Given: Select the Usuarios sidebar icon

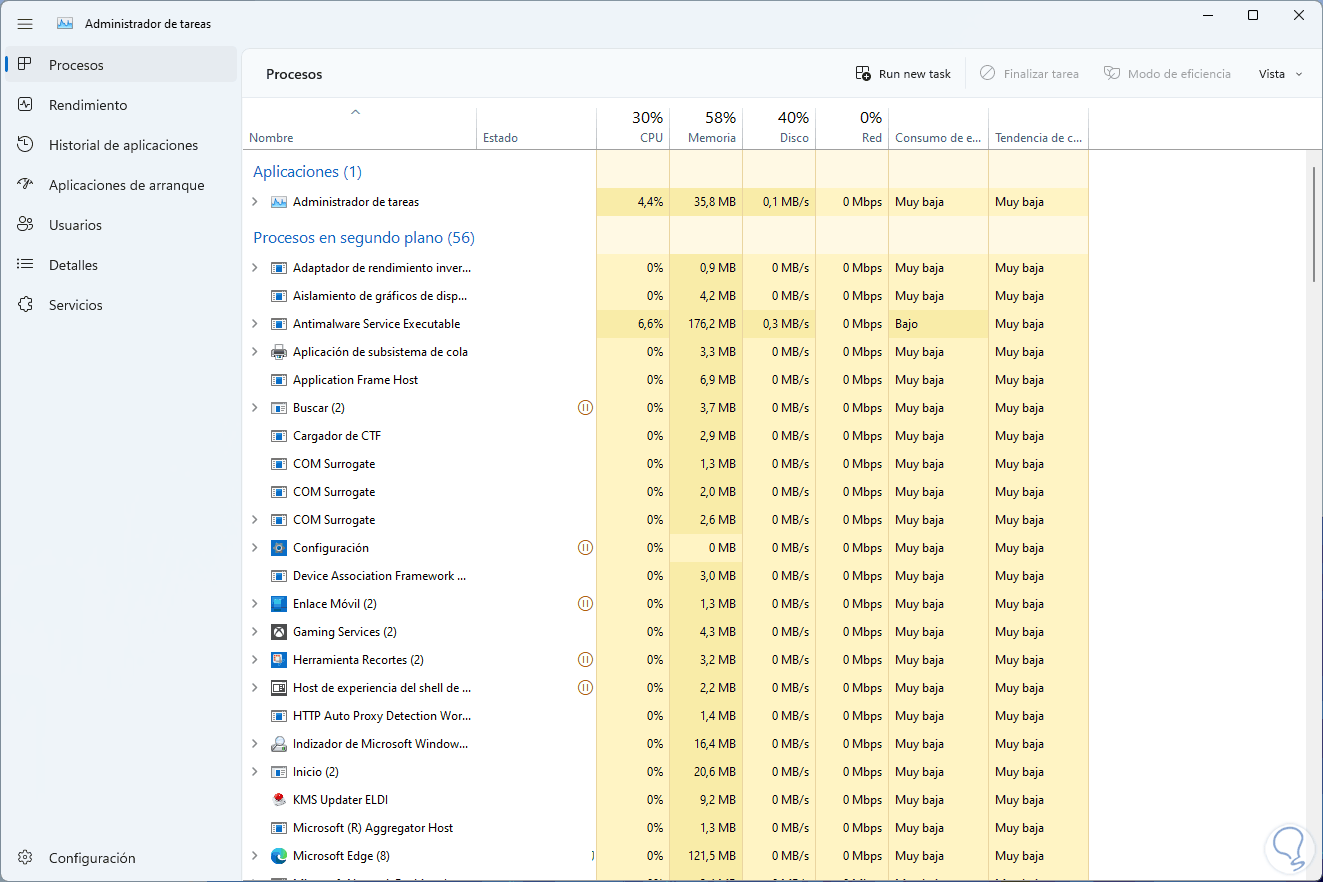Looking at the screenshot, I should 27,225.
